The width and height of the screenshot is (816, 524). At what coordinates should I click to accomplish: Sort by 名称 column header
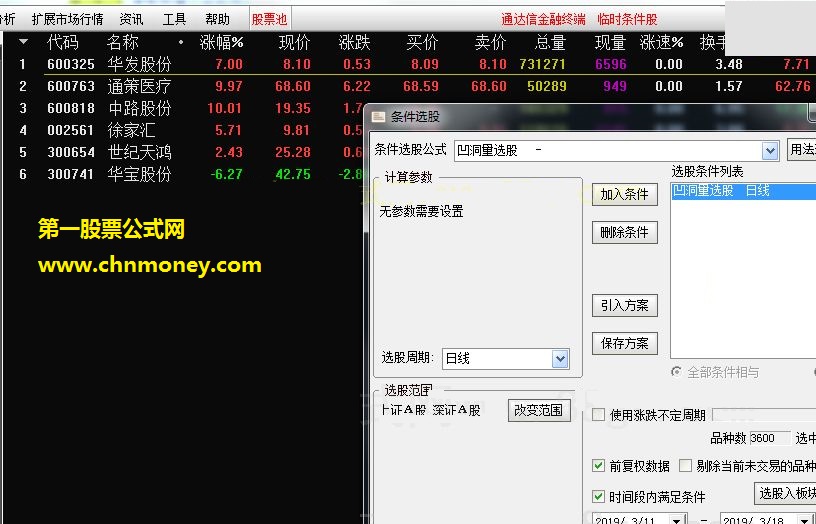pyautogui.click(x=123, y=42)
